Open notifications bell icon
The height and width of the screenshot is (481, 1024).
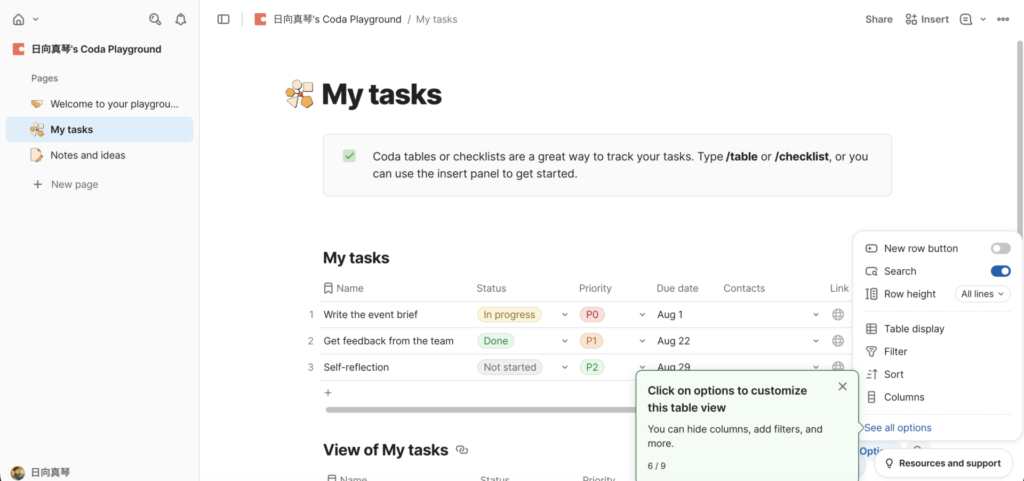[180, 19]
